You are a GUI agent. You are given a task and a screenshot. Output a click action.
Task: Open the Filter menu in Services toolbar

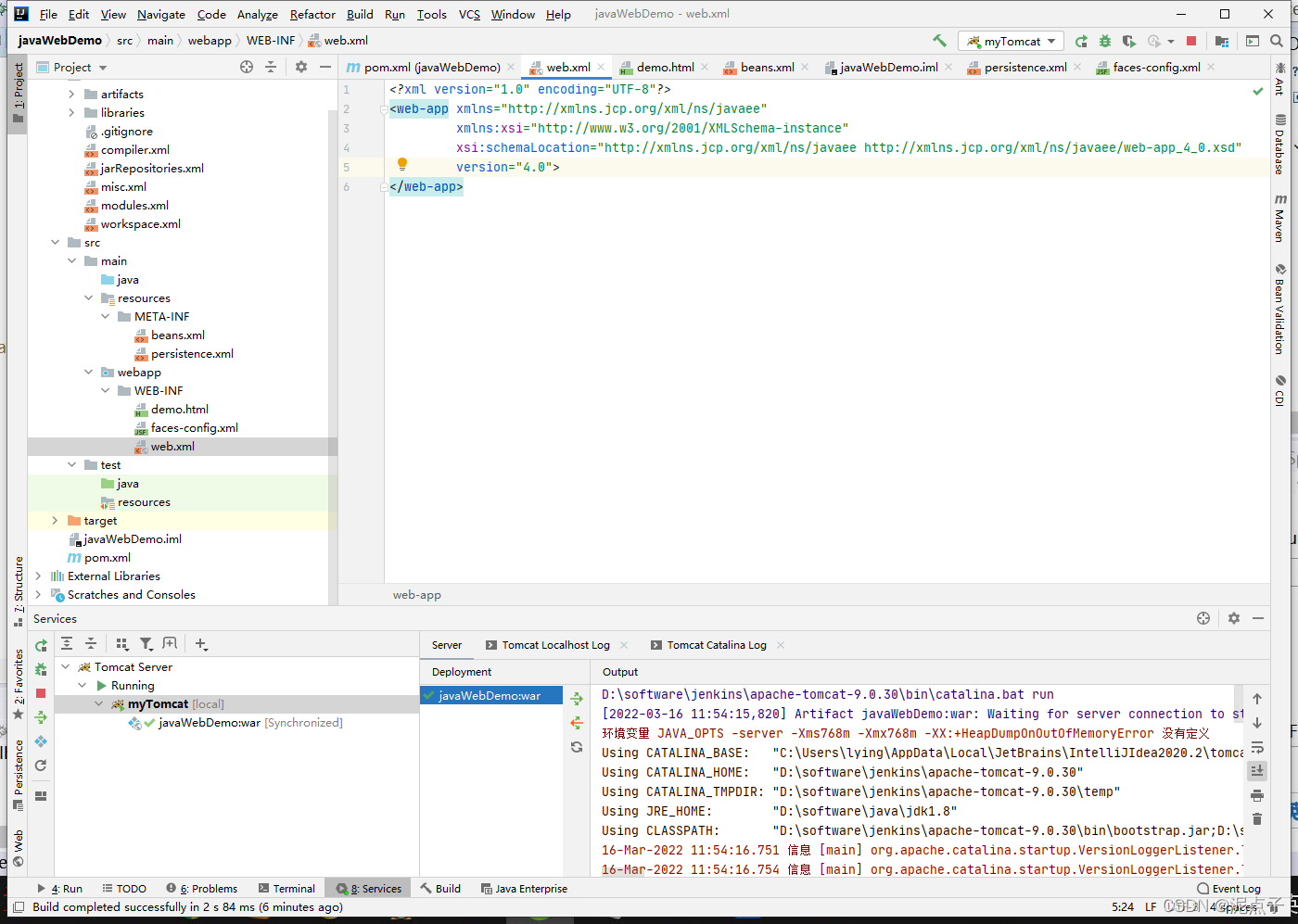click(x=146, y=643)
